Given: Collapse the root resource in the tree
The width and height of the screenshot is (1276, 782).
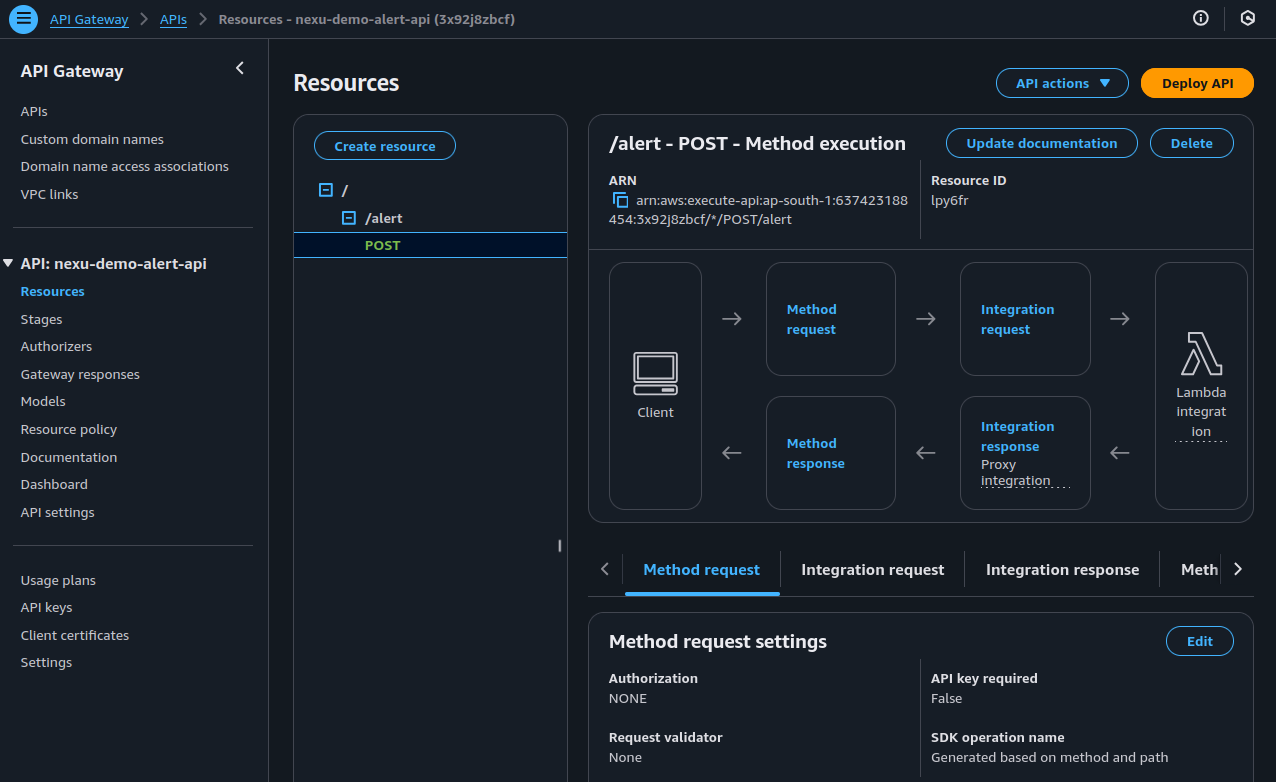Looking at the screenshot, I should coord(324,189).
